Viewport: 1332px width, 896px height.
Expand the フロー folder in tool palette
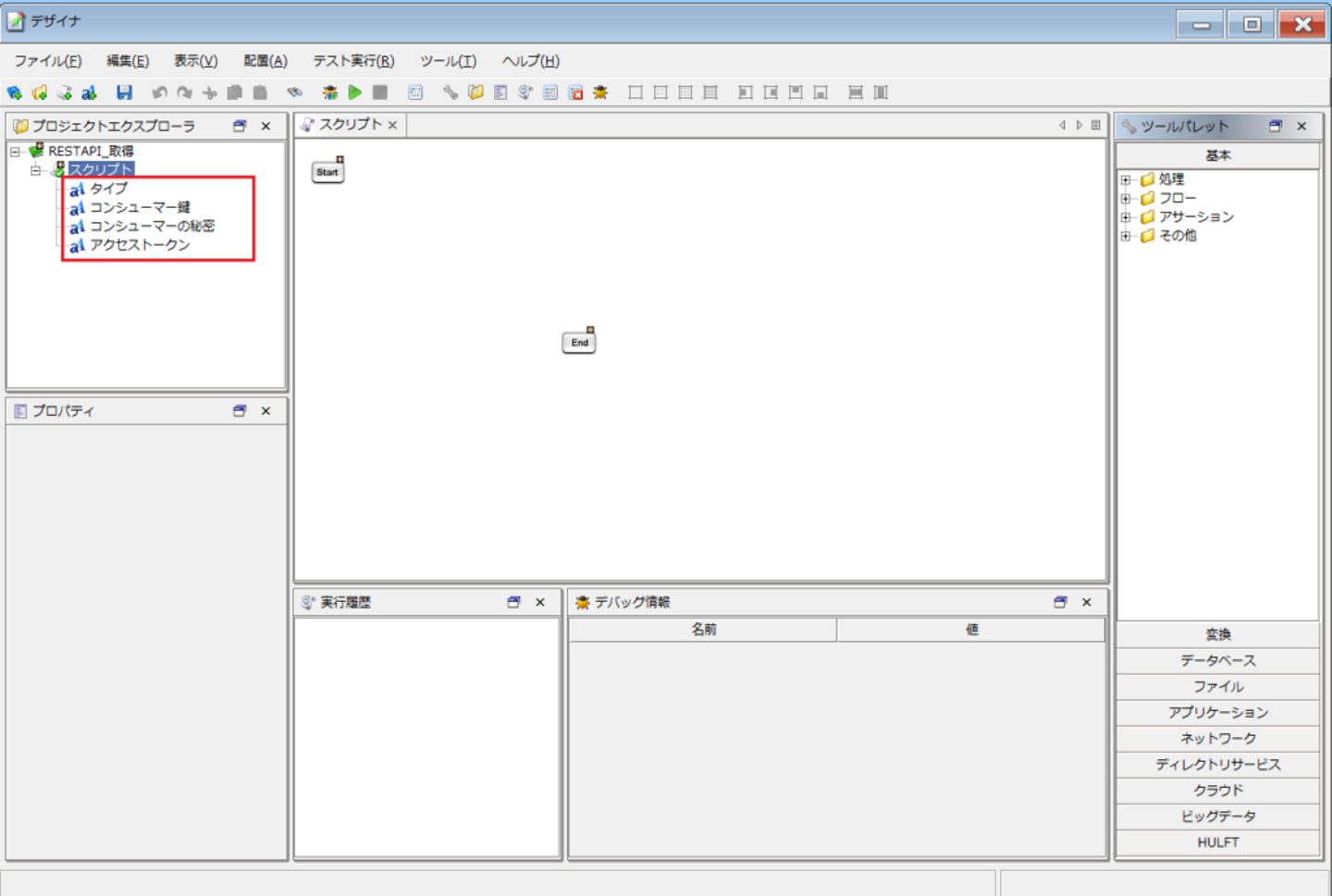pyautogui.click(x=1126, y=199)
